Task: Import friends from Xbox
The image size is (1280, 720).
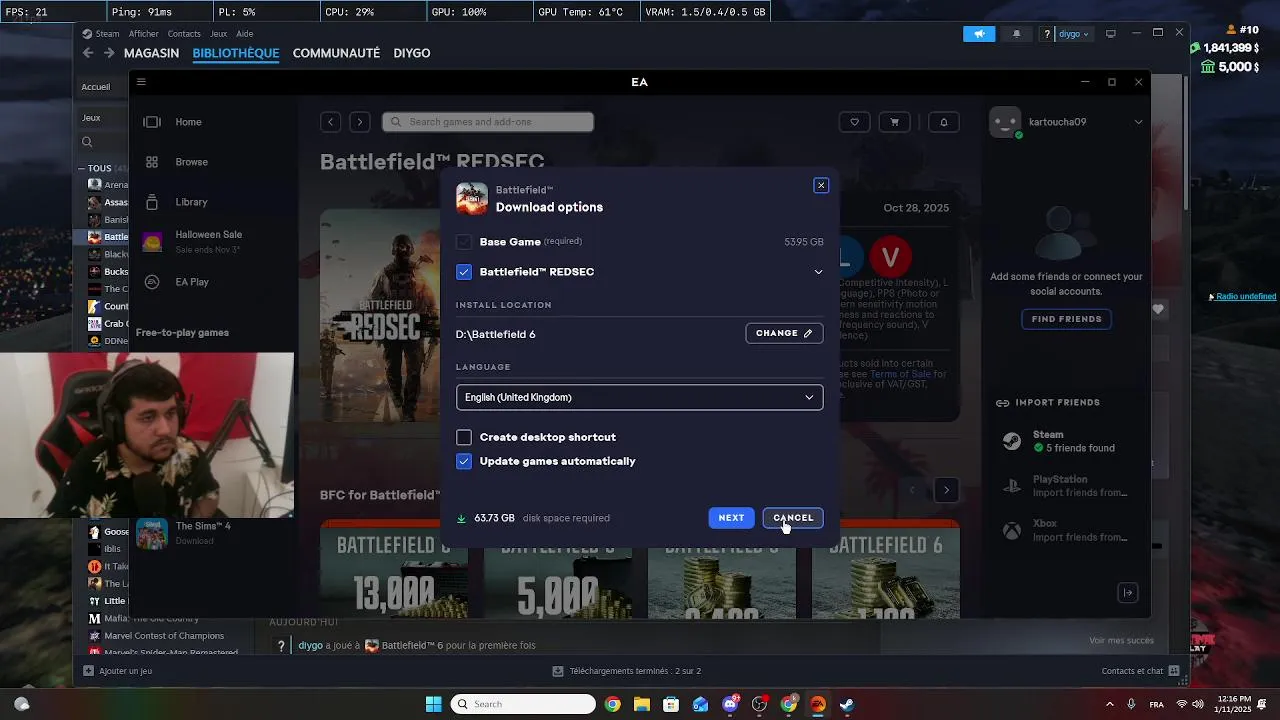Action: pyautogui.click(x=1066, y=530)
